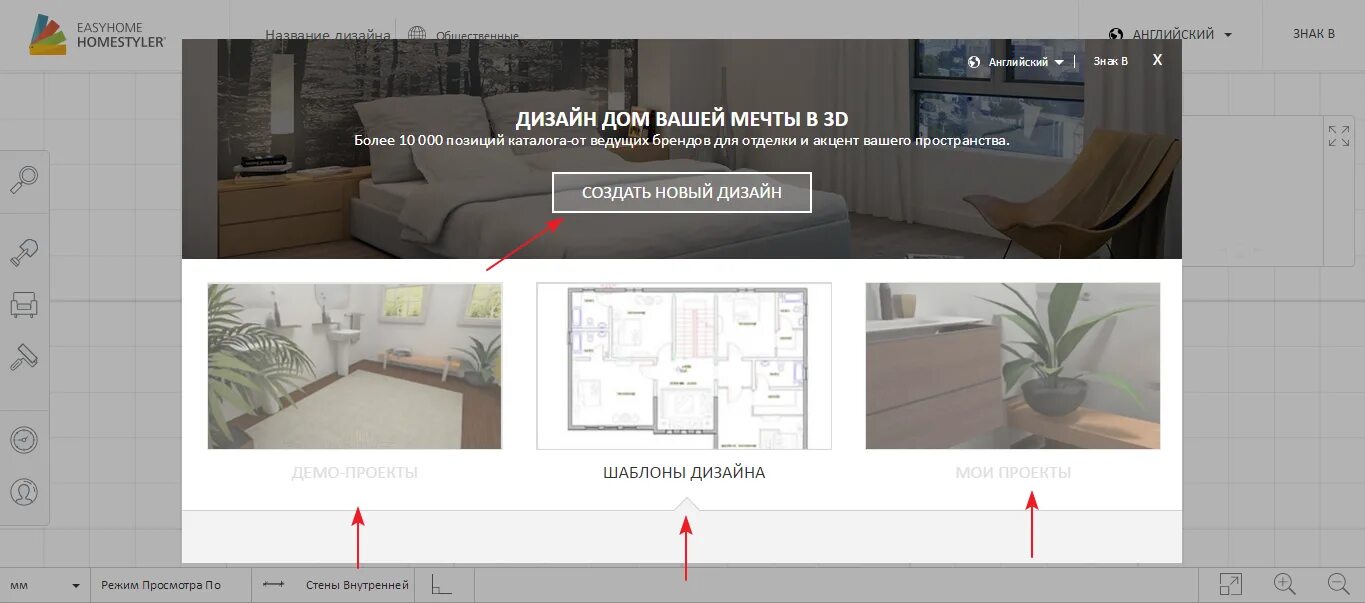Toggle Стены Внутренней wall measurement mode
This screenshot has width=1365, height=603.
[356, 584]
